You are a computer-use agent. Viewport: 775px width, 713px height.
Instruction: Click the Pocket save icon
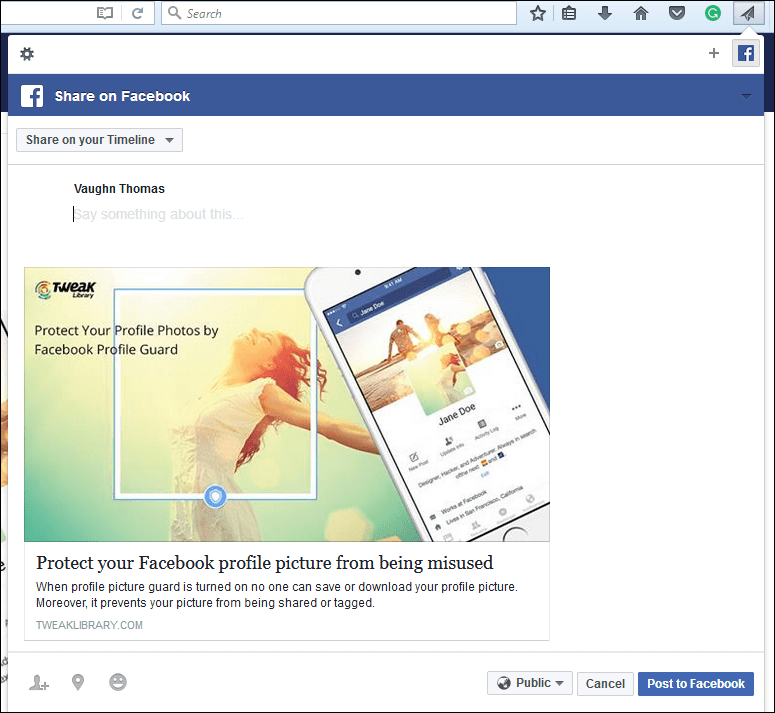[677, 13]
